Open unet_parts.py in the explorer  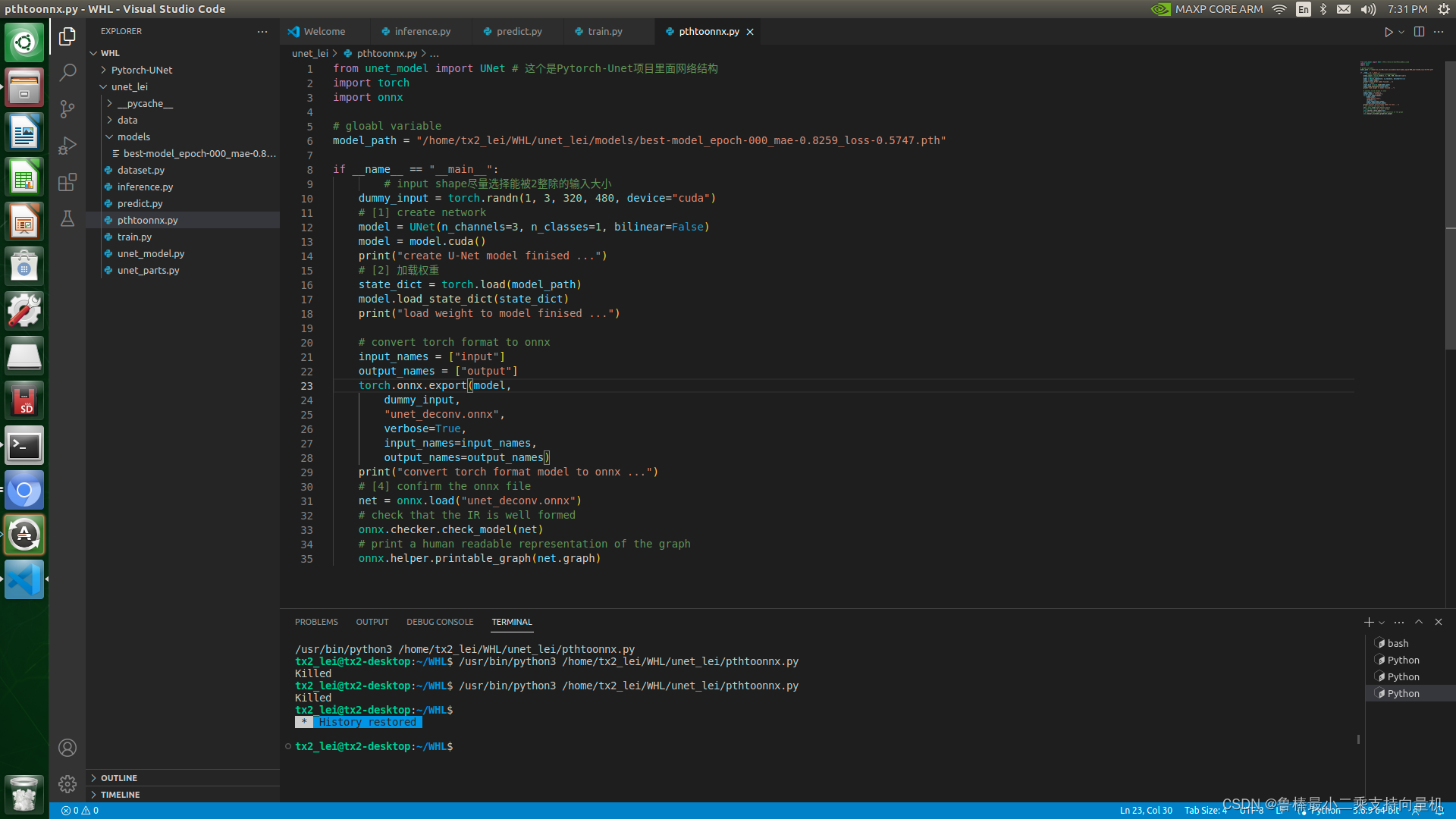pos(182,270)
